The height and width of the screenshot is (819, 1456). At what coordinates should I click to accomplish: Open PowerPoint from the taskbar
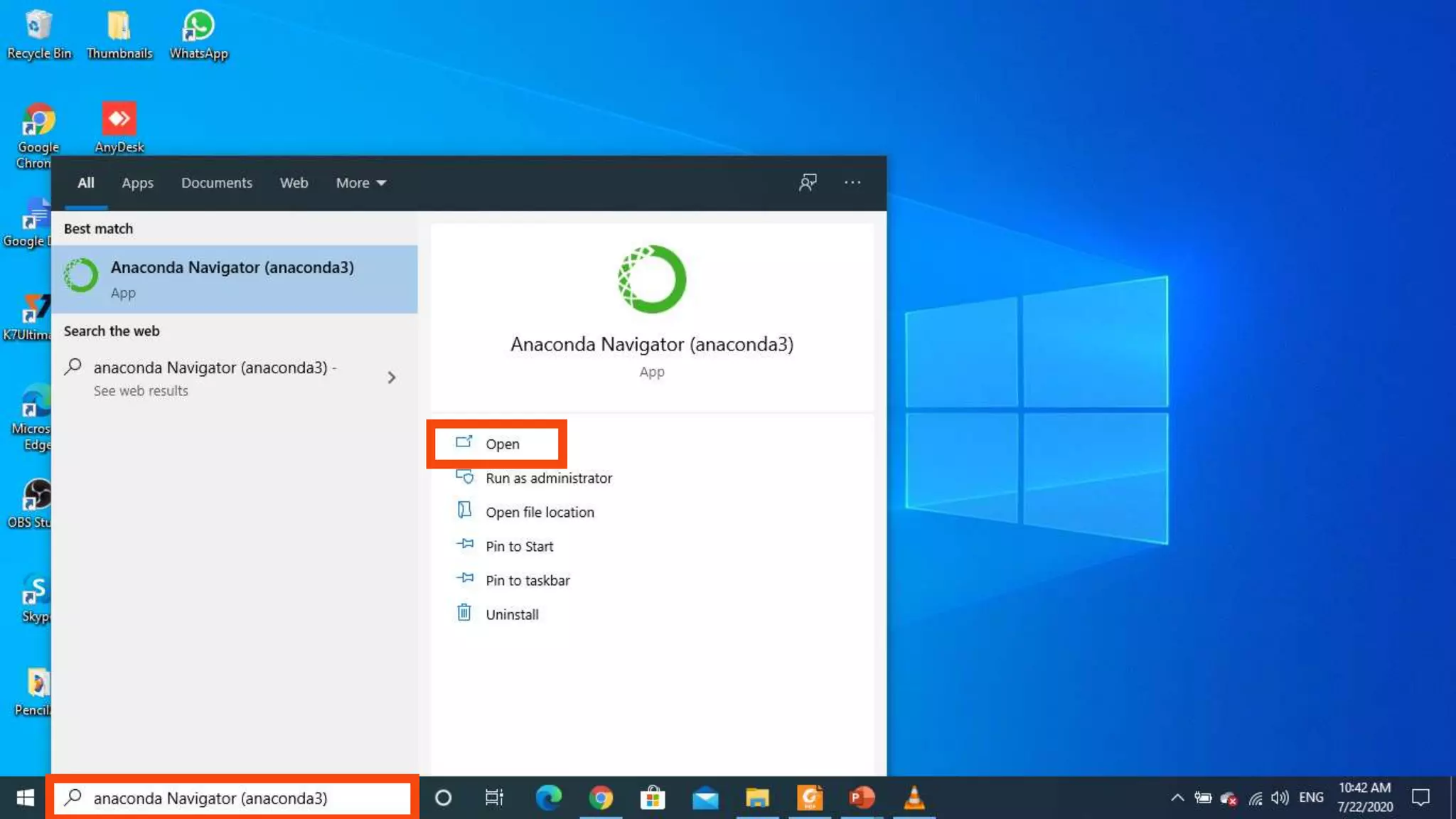click(x=862, y=798)
